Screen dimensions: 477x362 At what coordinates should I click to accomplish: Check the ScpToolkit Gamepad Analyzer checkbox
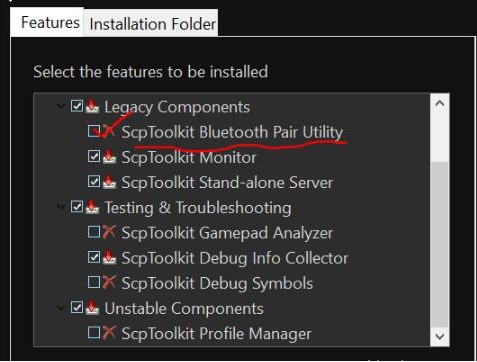click(94, 232)
